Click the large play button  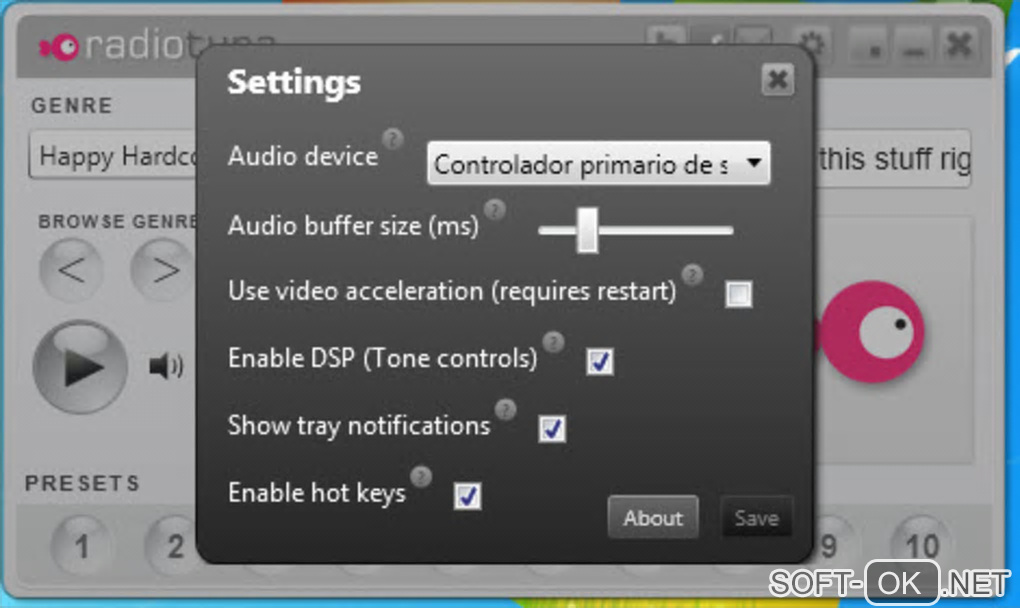(x=80, y=367)
